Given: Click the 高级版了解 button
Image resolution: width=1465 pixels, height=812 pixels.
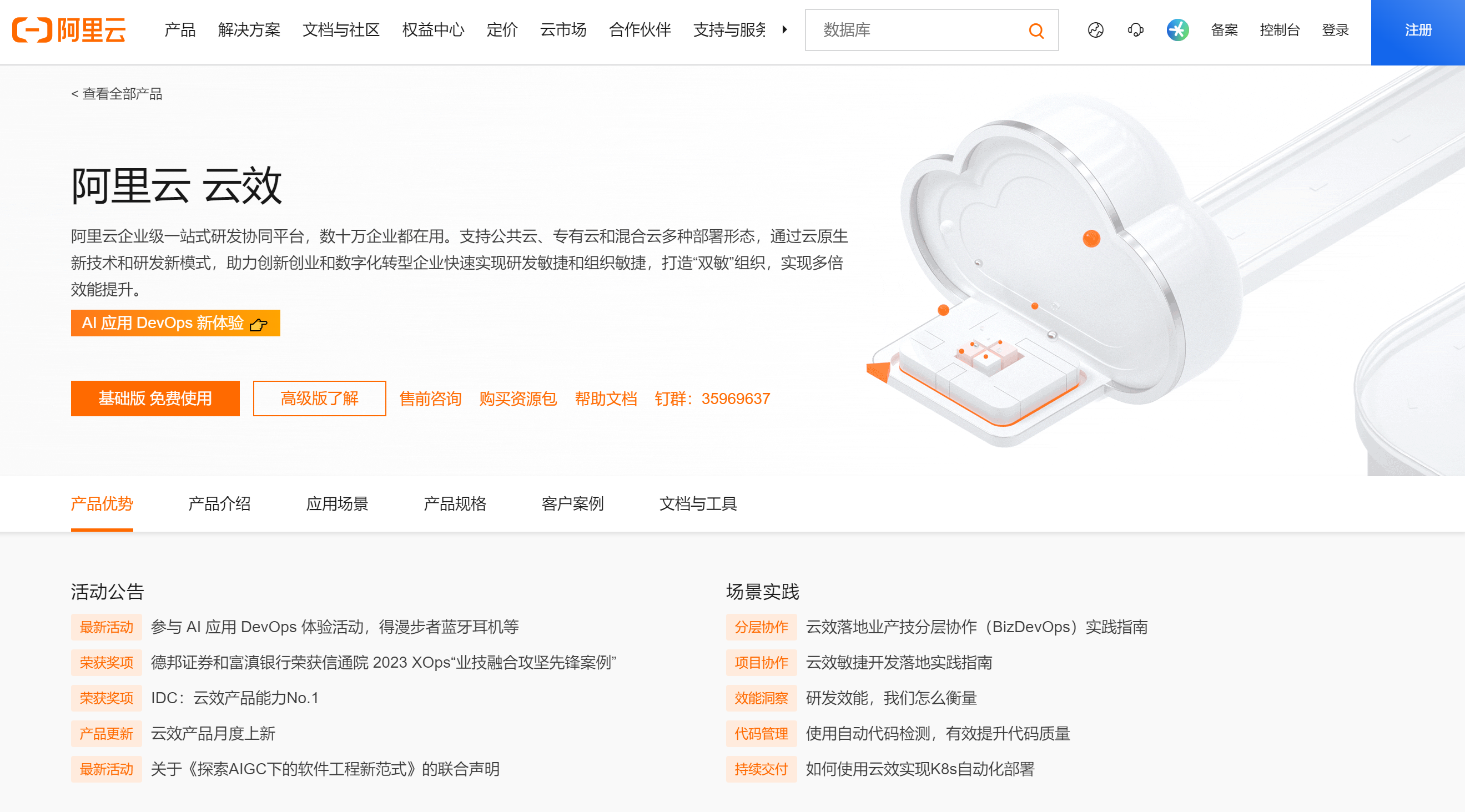Looking at the screenshot, I should (x=320, y=398).
